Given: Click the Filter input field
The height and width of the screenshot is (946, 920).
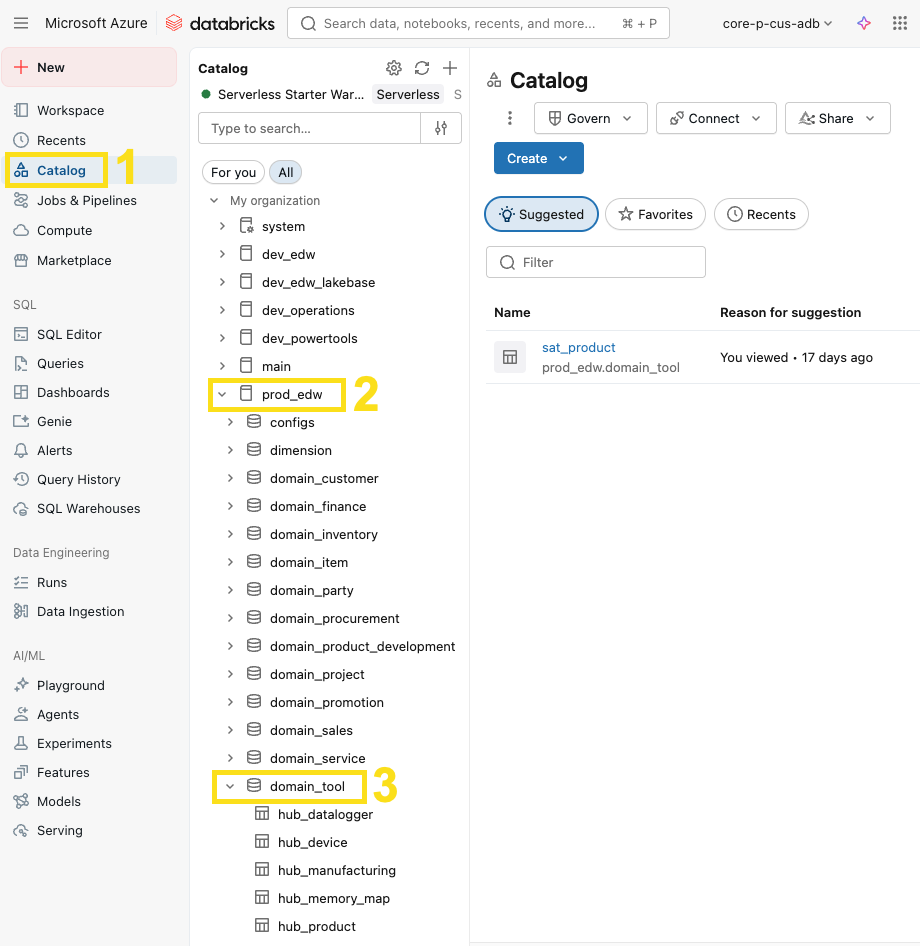Looking at the screenshot, I should click(595, 262).
